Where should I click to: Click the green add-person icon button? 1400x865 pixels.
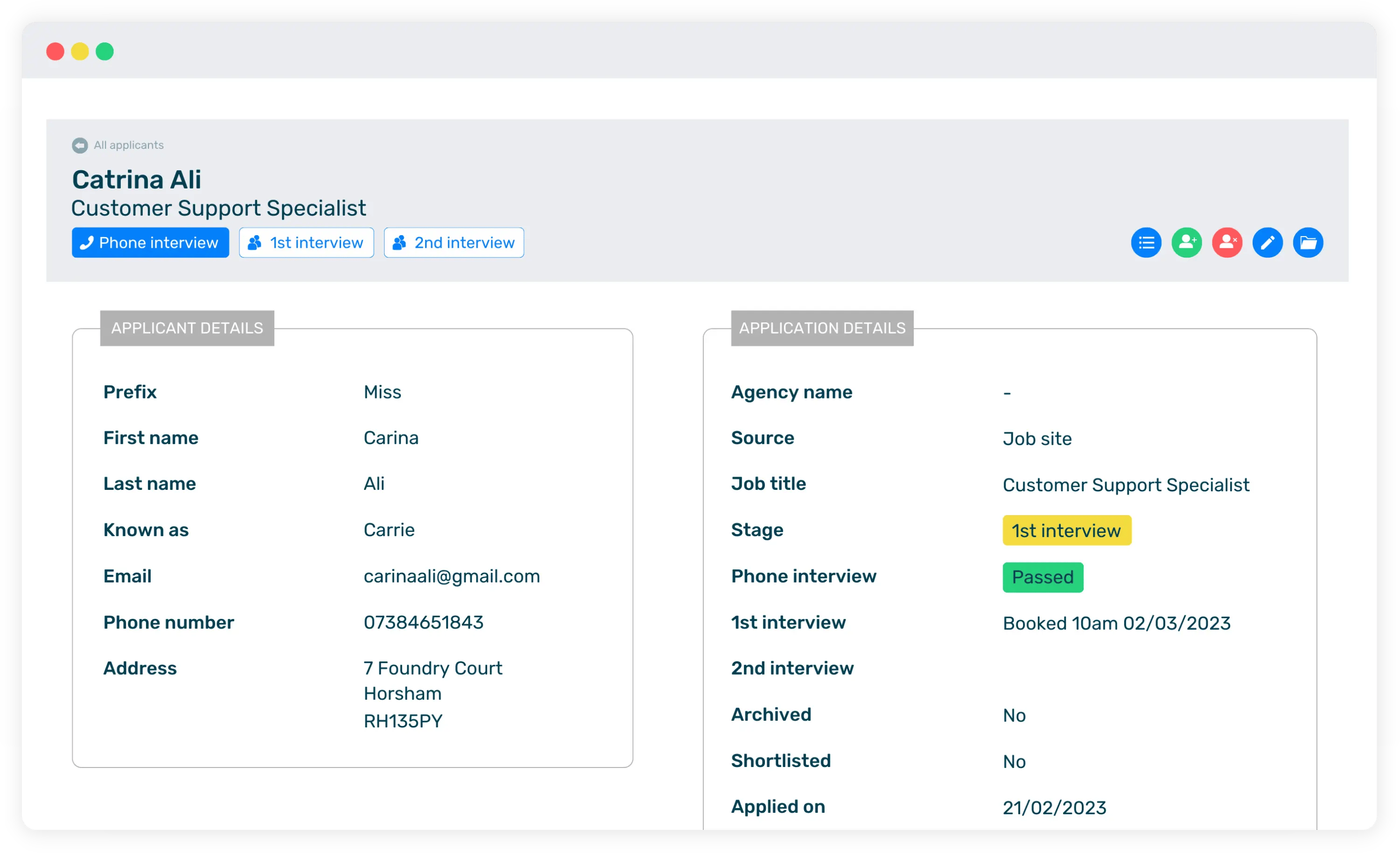[1187, 243]
